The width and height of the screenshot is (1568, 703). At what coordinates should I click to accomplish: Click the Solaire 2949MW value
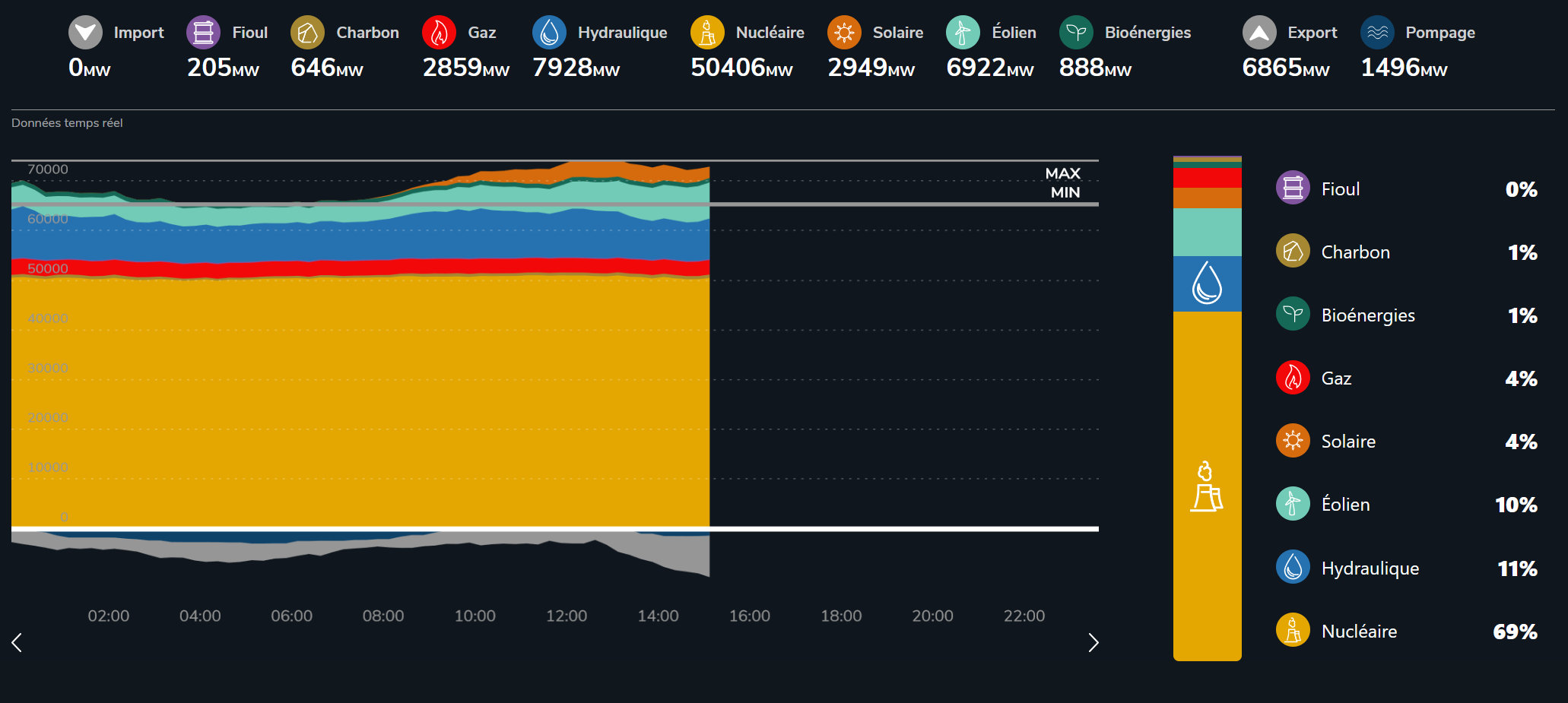871,68
